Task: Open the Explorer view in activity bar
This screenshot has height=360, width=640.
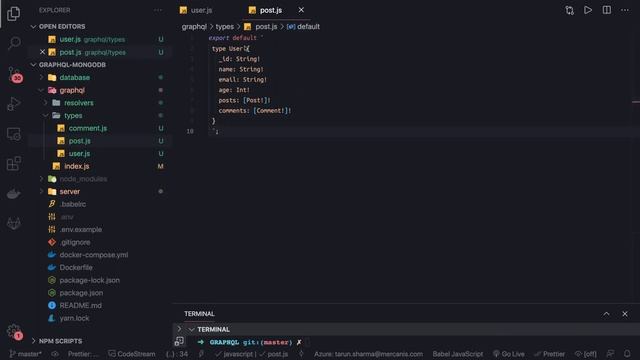Action: pos(13,14)
